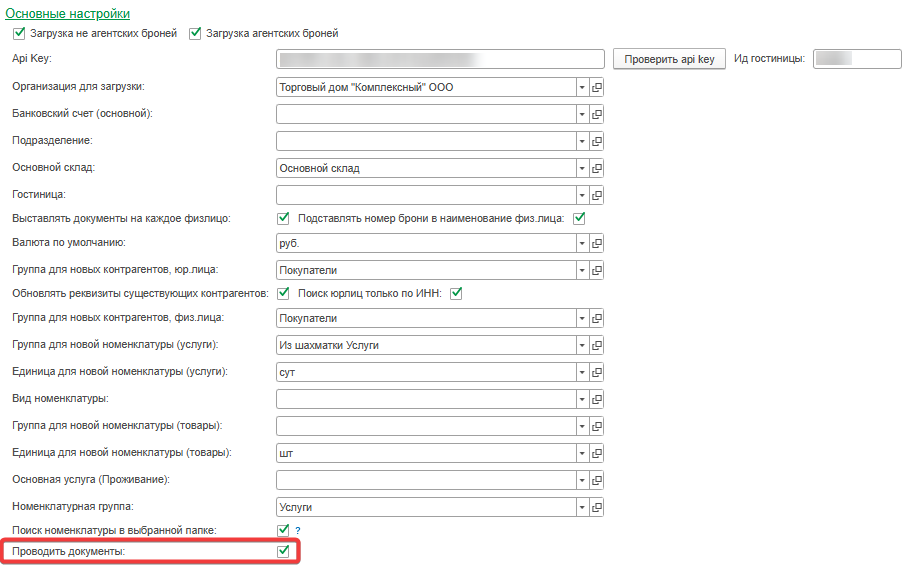This screenshot has height=575, width=918.
Task: Expand the Организация для загрузки dropdown
Action: (x=582, y=87)
